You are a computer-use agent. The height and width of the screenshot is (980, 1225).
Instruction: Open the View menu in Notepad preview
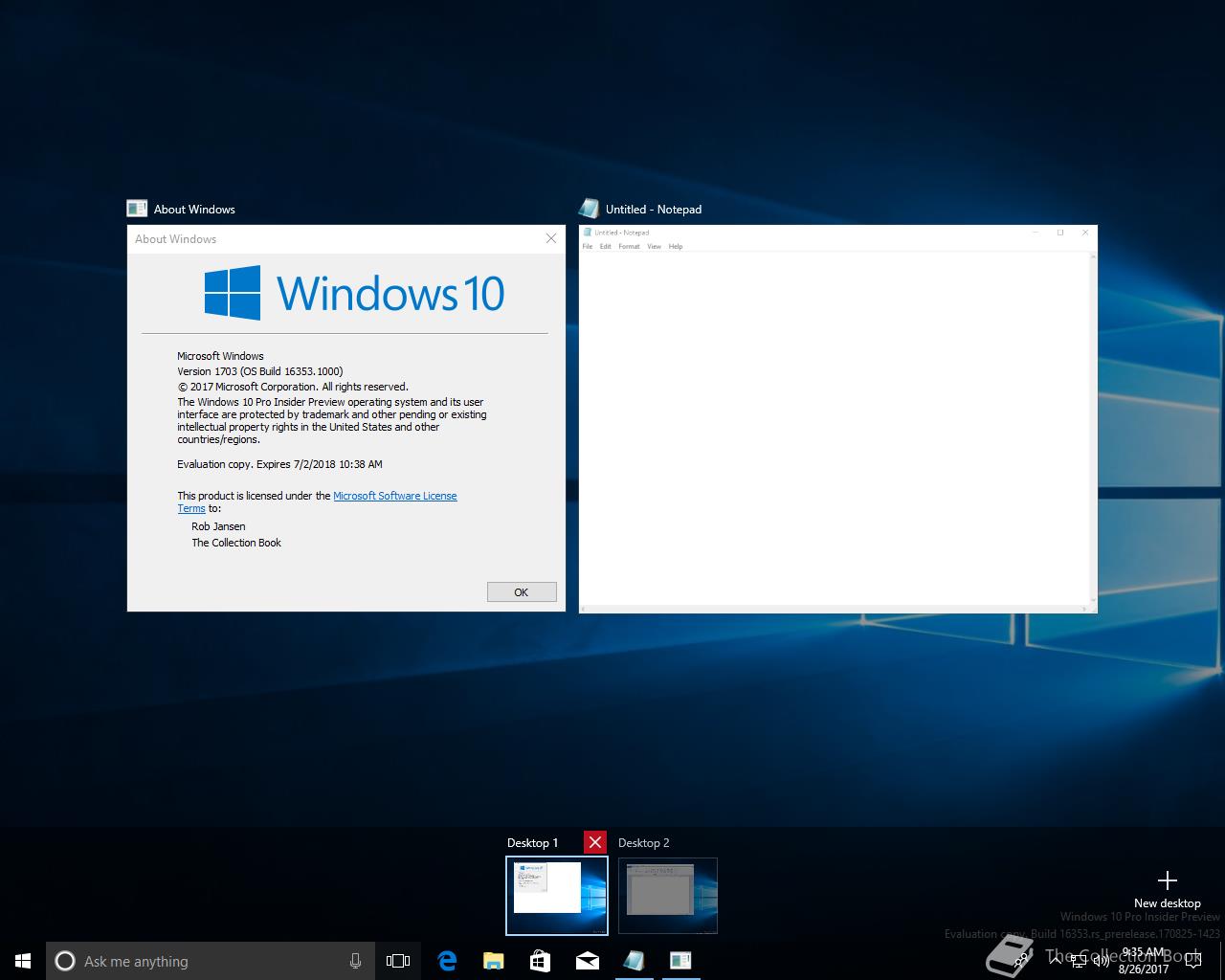click(x=654, y=246)
